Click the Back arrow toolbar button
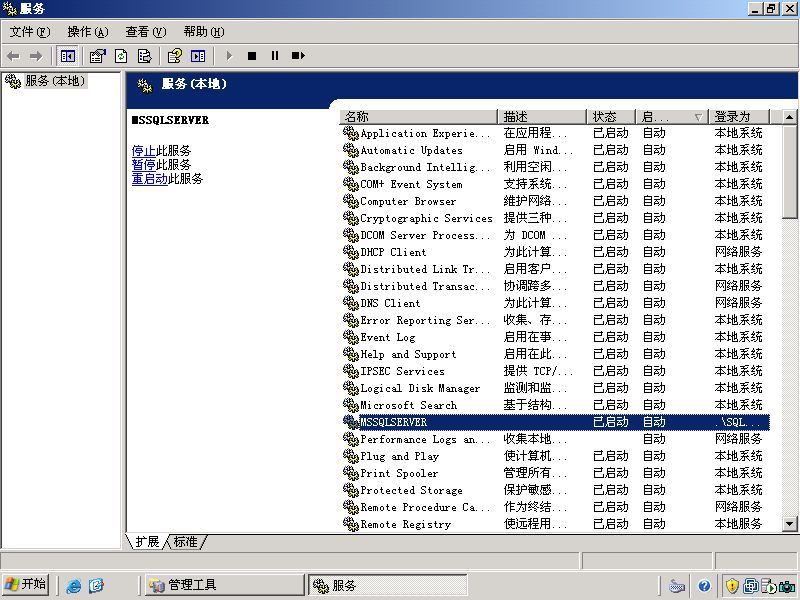The width and height of the screenshot is (800, 600). pos(14,56)
